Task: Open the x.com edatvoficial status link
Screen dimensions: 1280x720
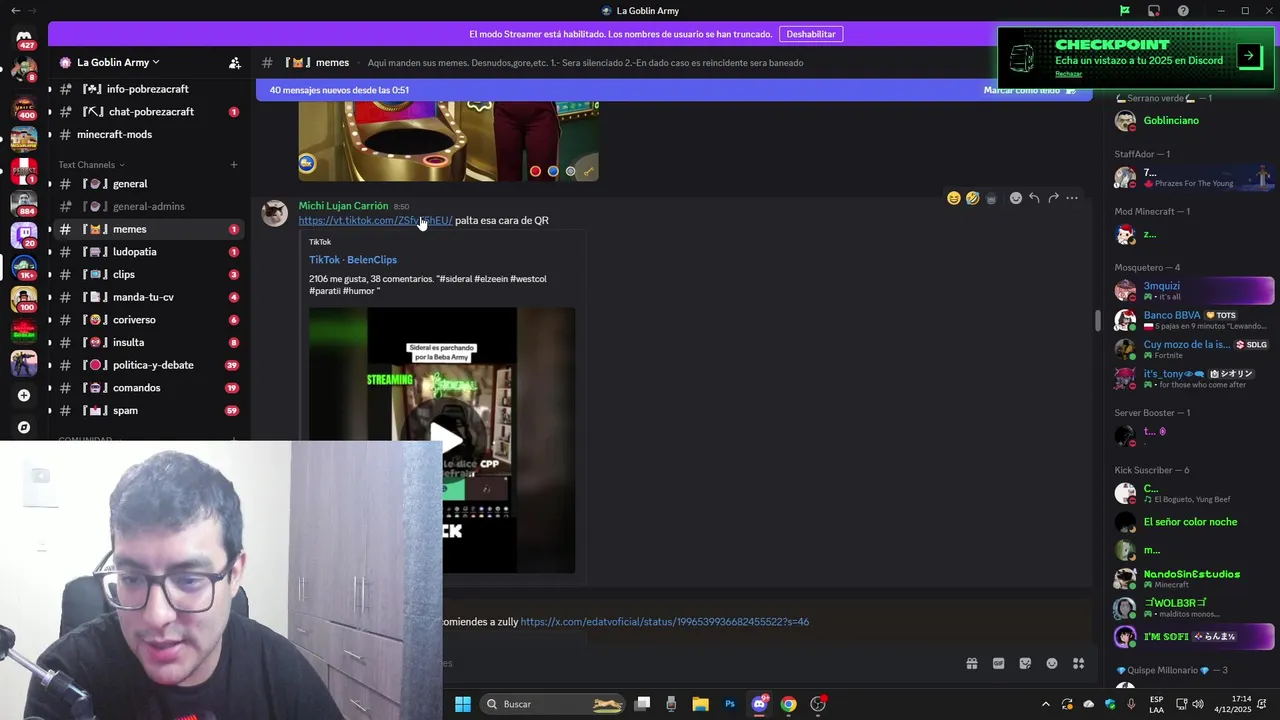Action: pyautogui.click(x=664, y=622)
